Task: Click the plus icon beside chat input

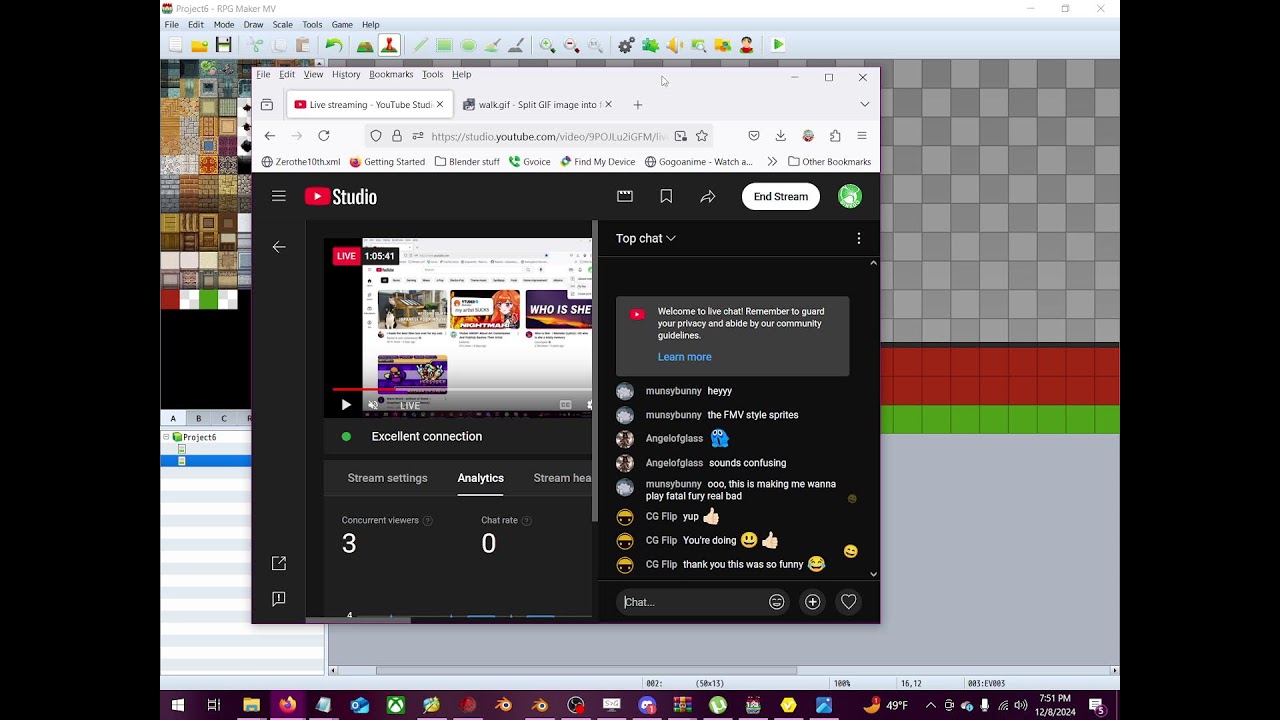Action: pyautogui.click(x=812, y=602)
